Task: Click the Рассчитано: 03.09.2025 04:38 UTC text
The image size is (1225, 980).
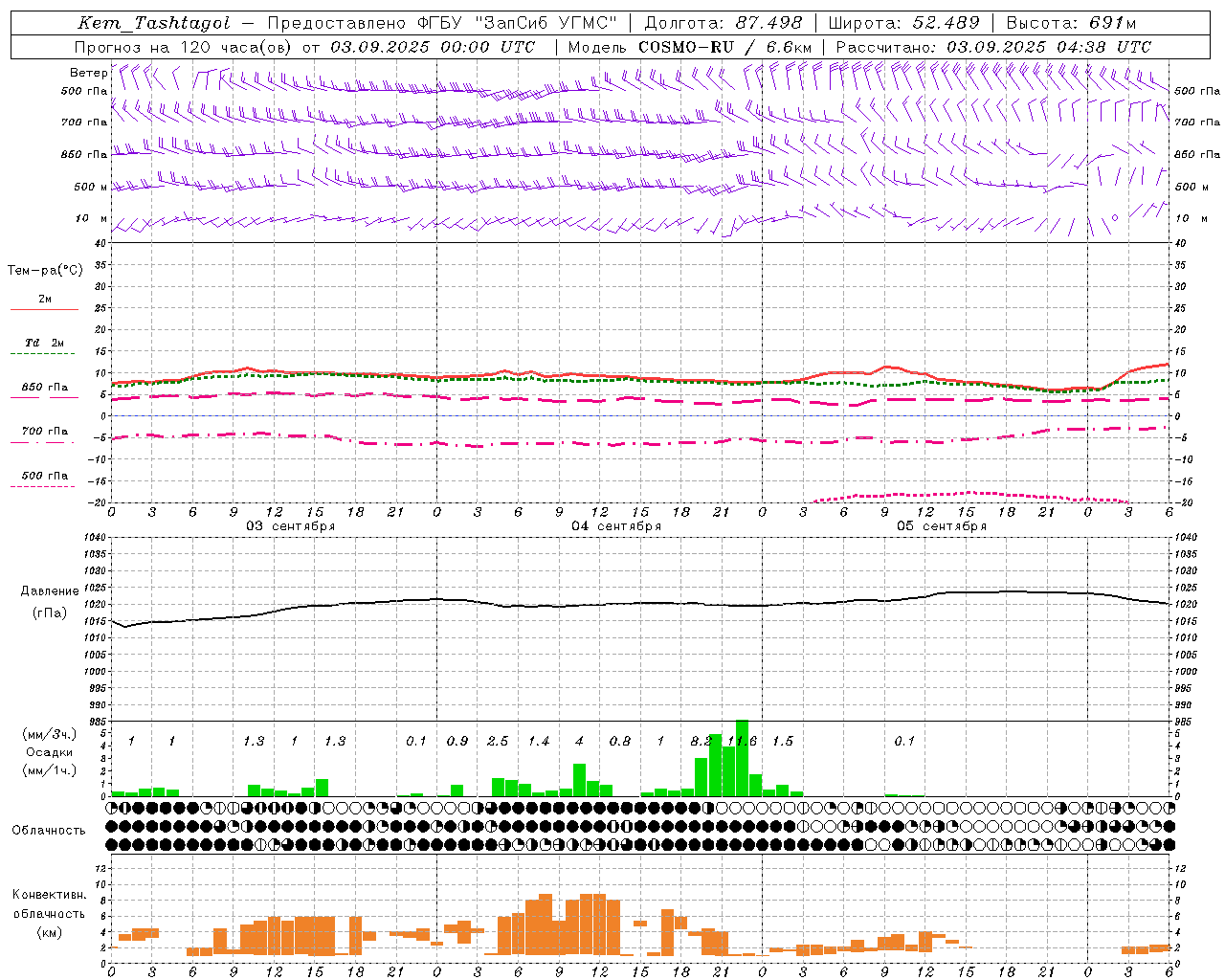Action: tap(993, 47)
